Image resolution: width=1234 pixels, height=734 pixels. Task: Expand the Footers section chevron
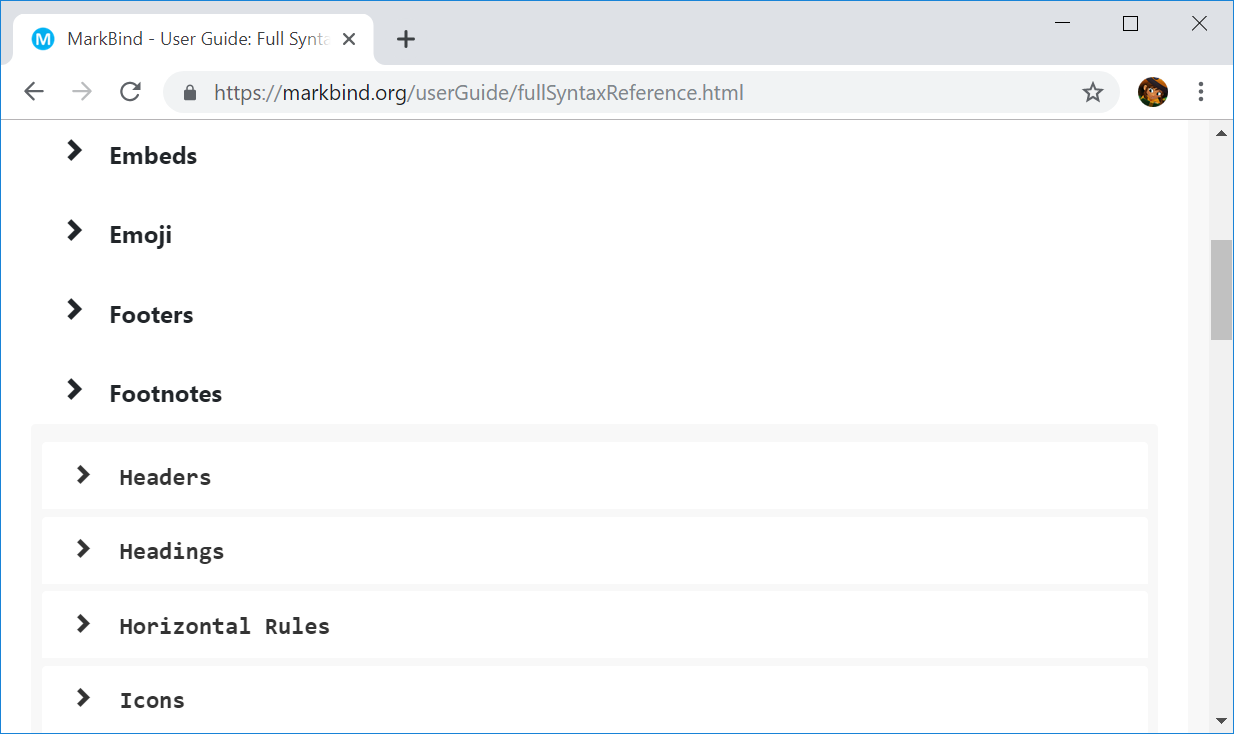coord(74,309)
